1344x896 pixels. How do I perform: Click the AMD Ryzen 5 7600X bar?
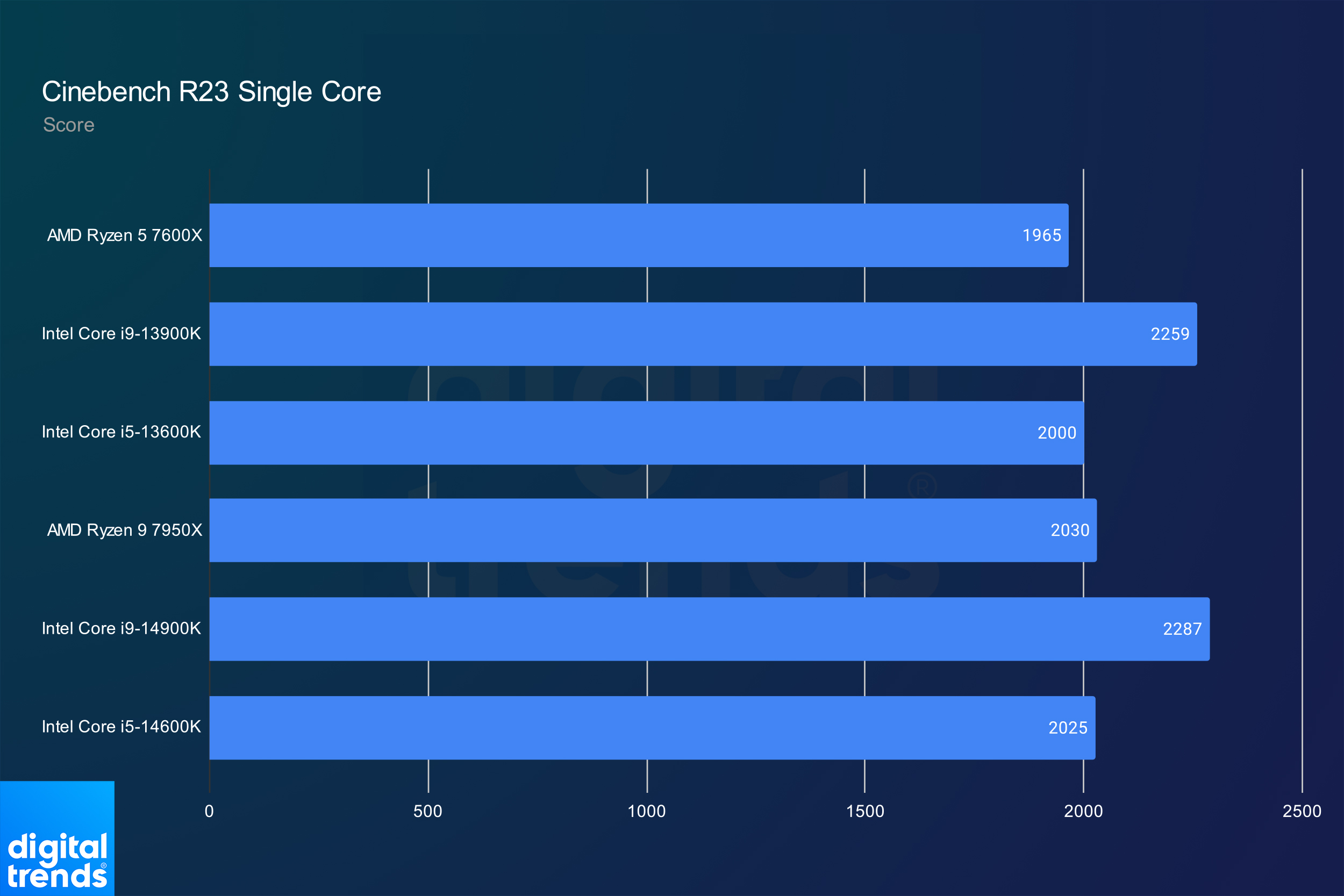638,235
